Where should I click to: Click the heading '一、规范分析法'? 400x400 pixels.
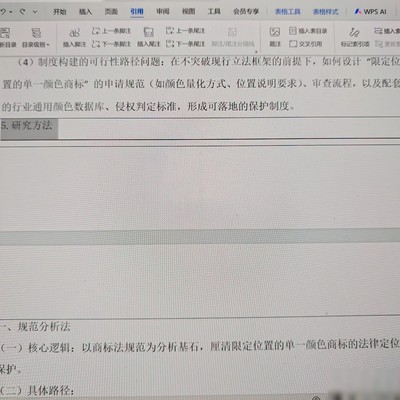coord(35,327)
